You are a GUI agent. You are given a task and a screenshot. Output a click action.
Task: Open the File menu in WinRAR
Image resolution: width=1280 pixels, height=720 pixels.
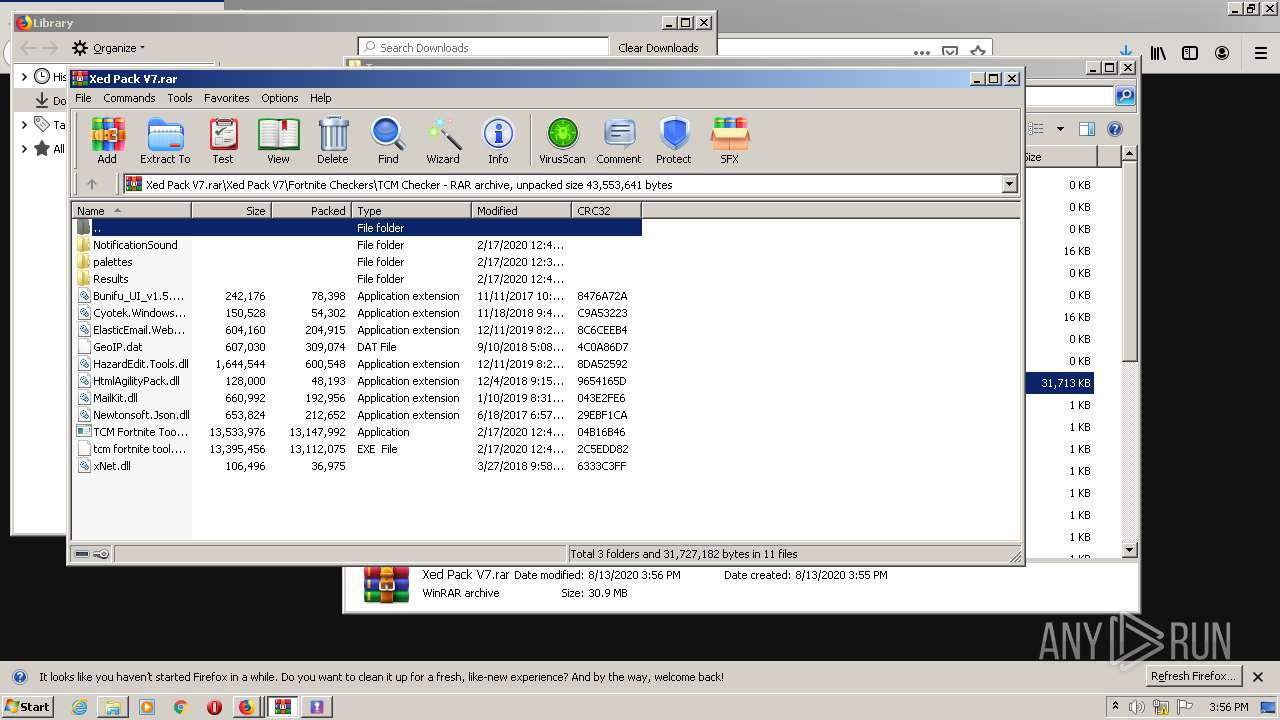83,98
